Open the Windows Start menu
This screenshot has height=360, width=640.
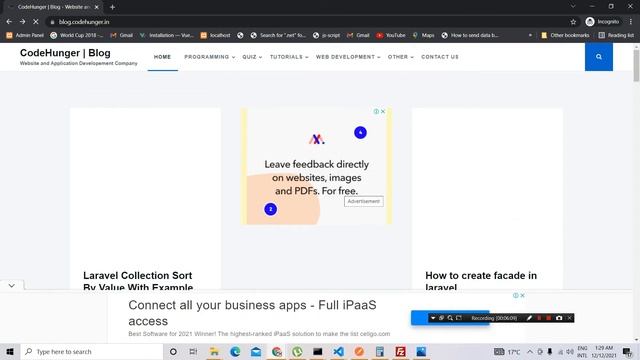10,351
